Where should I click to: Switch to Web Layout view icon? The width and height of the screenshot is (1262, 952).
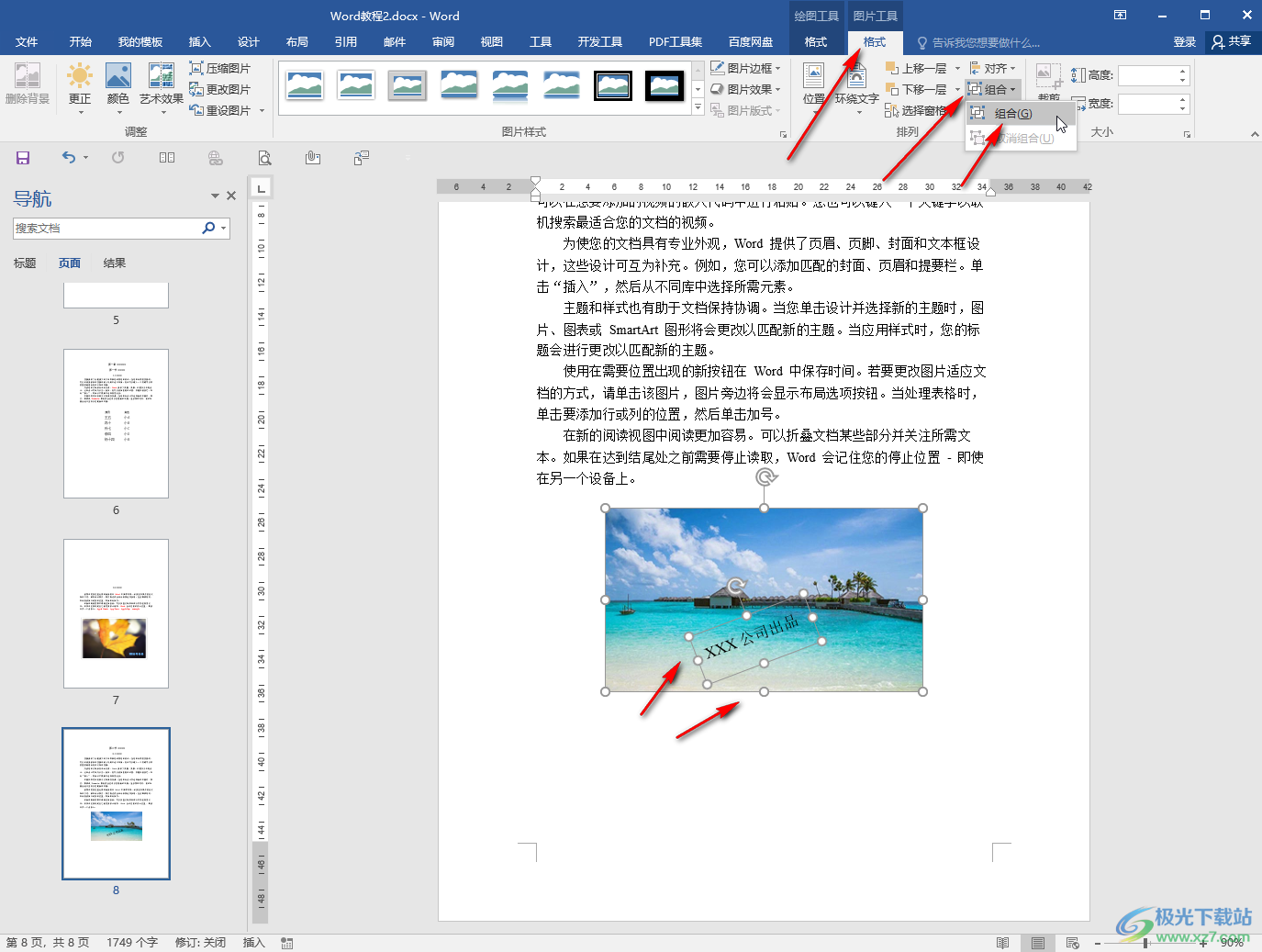pyautogui.click(x=1073, y=943)
